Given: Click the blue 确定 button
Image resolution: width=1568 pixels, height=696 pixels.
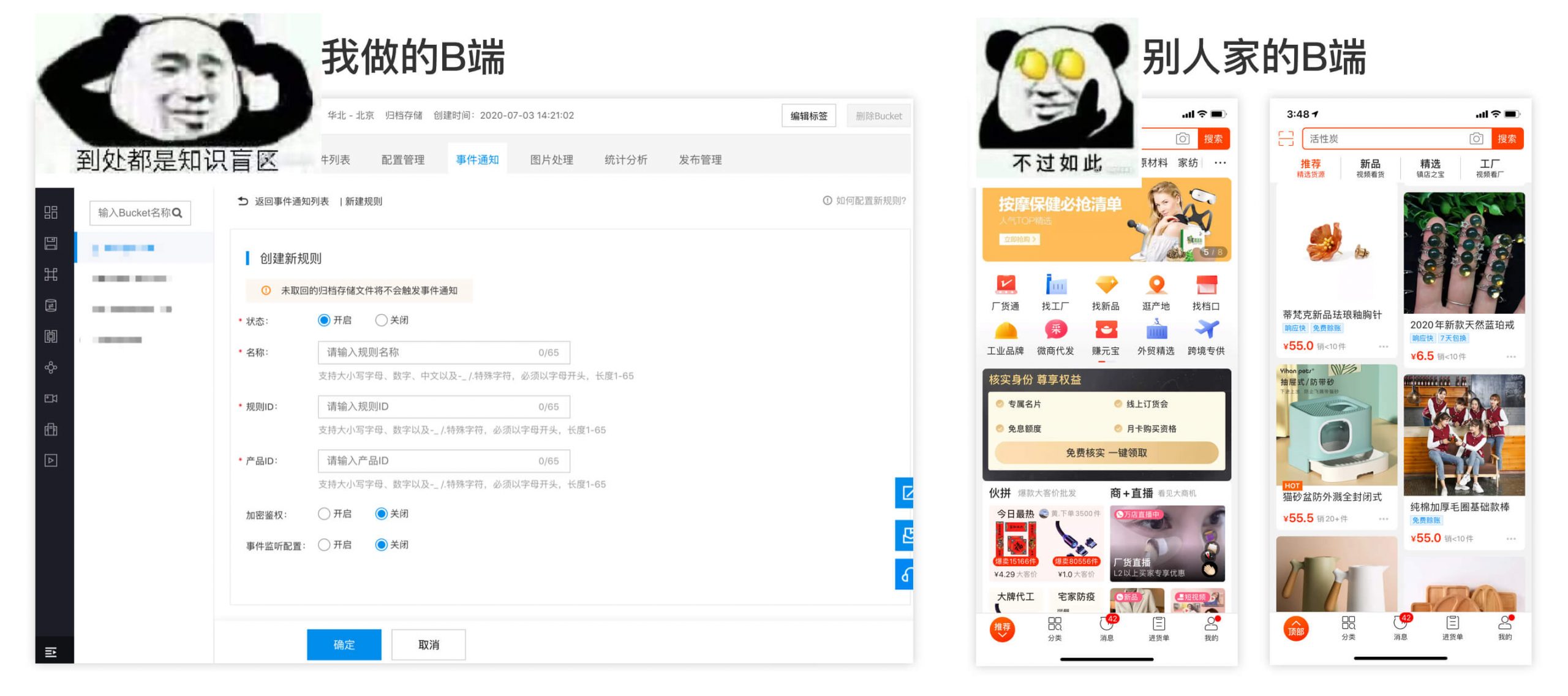Looking at the screenshot, I should click(344, 645).
